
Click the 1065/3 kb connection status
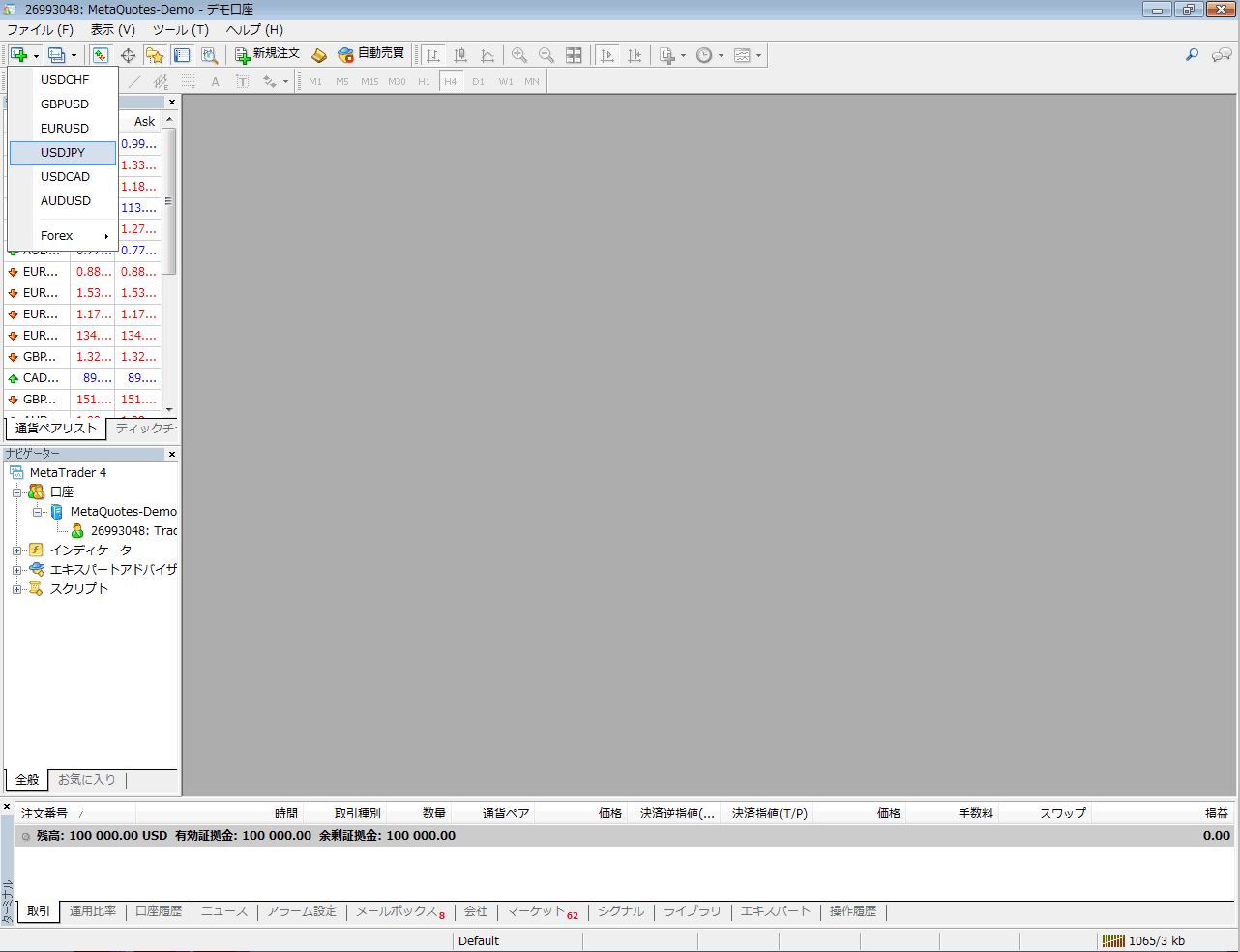point(1143,940)
